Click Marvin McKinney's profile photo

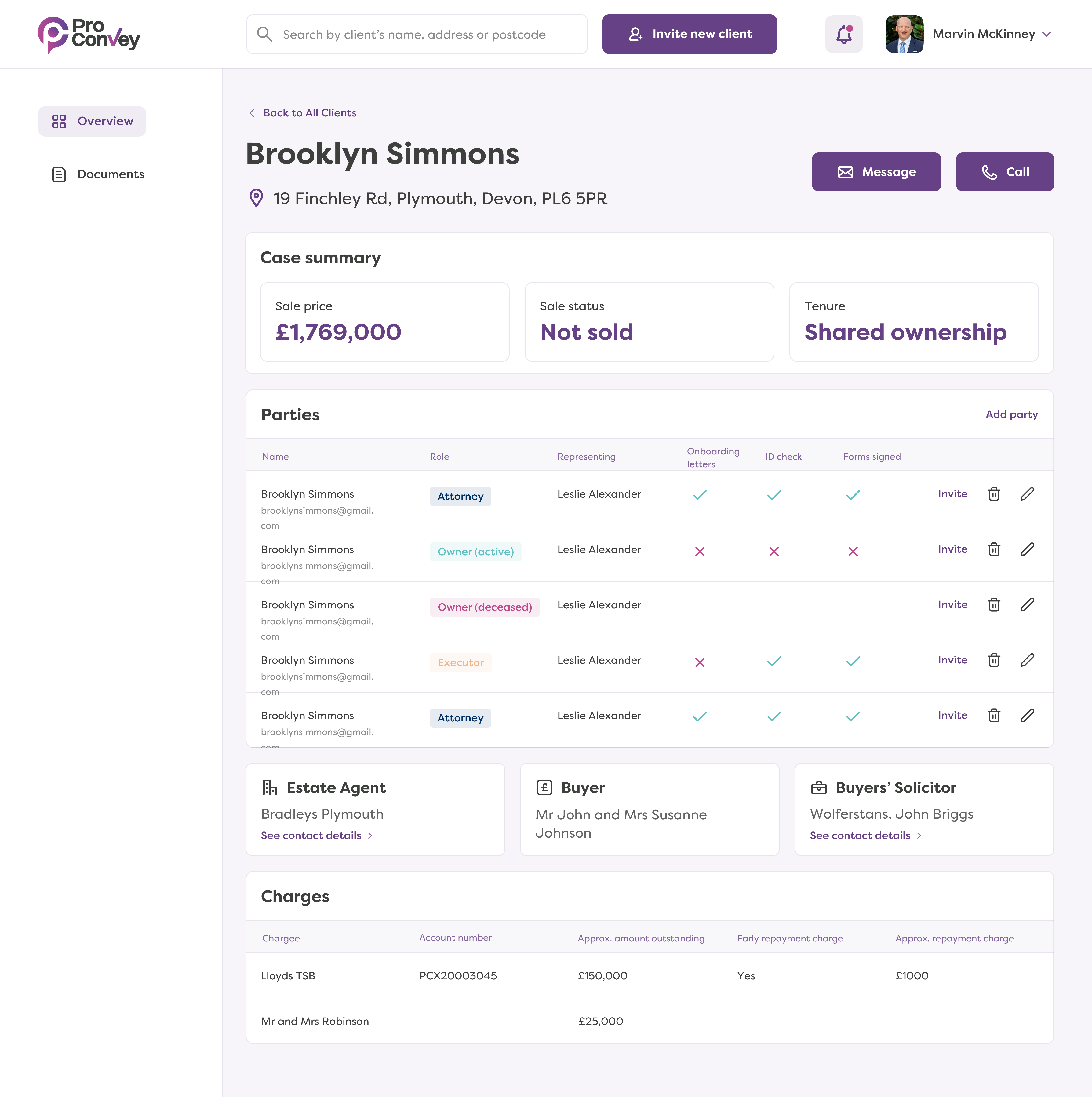pyautogui.click(x=904, y=34)
